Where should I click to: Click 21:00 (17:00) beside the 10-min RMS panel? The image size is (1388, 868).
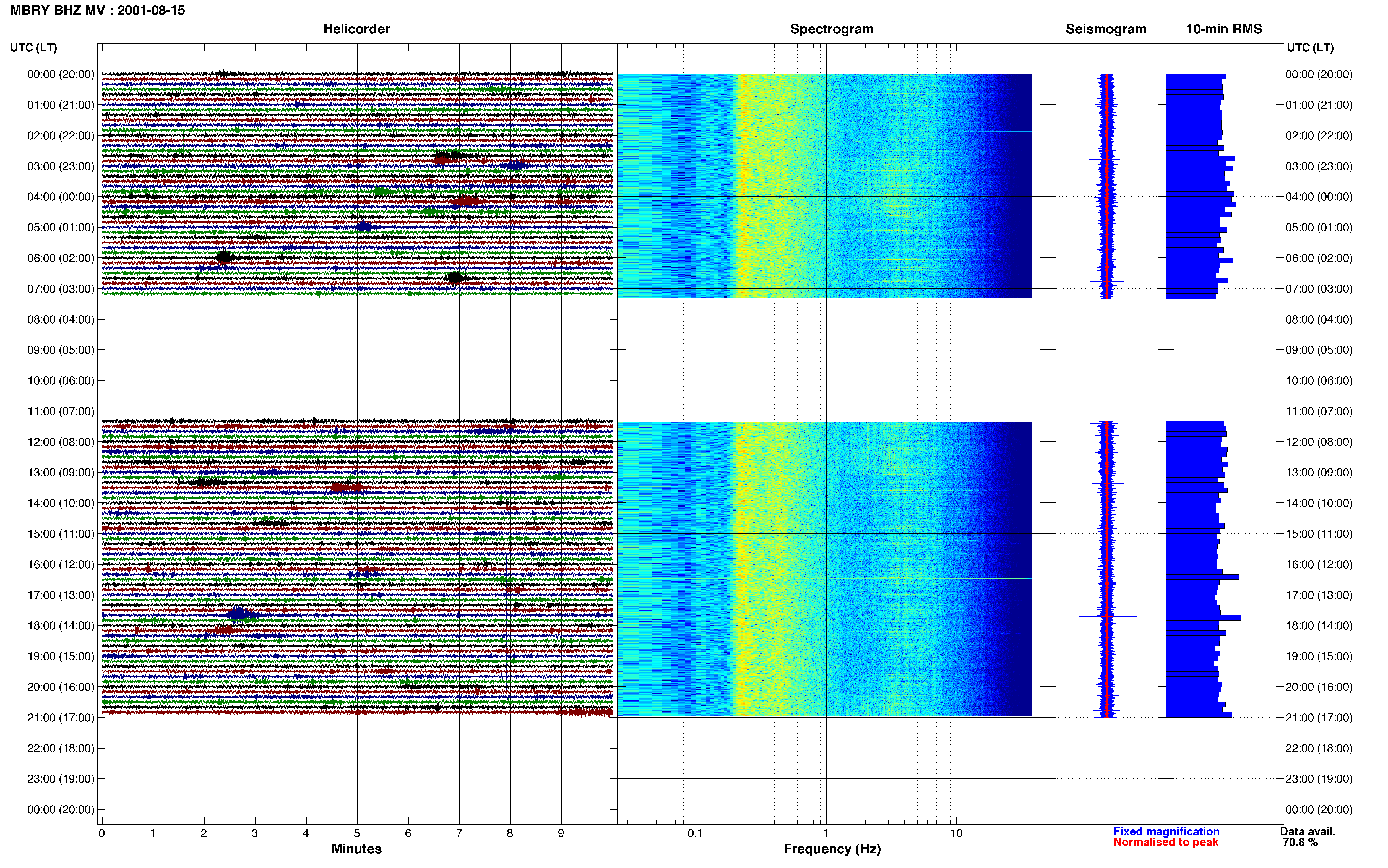coord(1319,718)
